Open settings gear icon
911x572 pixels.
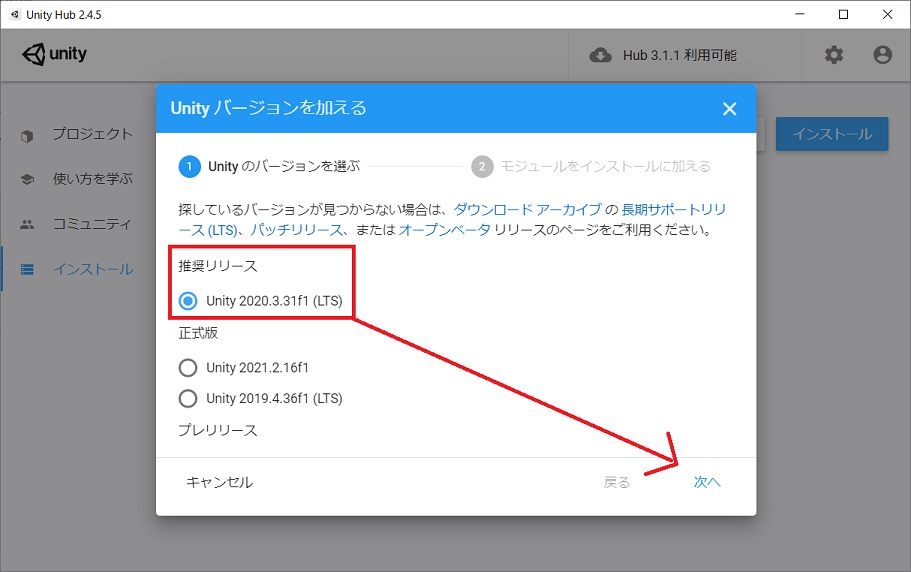834,55
